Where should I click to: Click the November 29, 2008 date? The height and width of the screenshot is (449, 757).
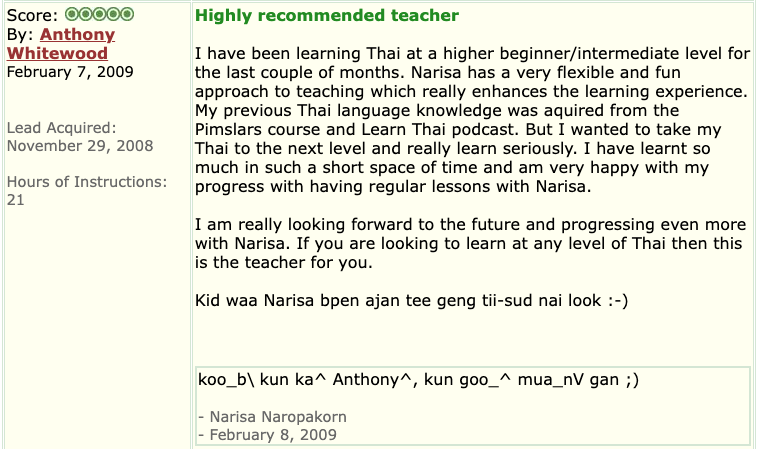click(80, 146)
